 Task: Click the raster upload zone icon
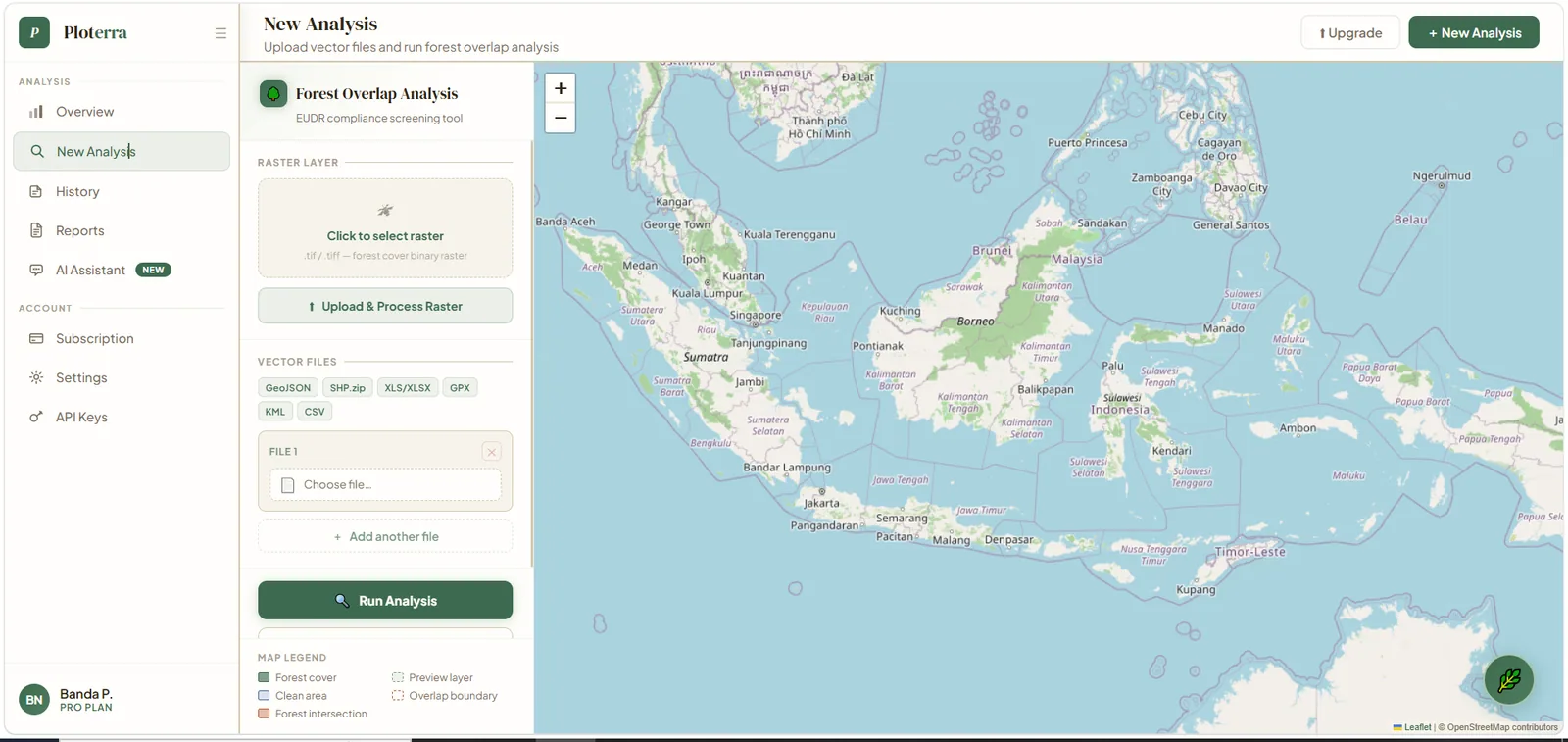click(385, 210)
